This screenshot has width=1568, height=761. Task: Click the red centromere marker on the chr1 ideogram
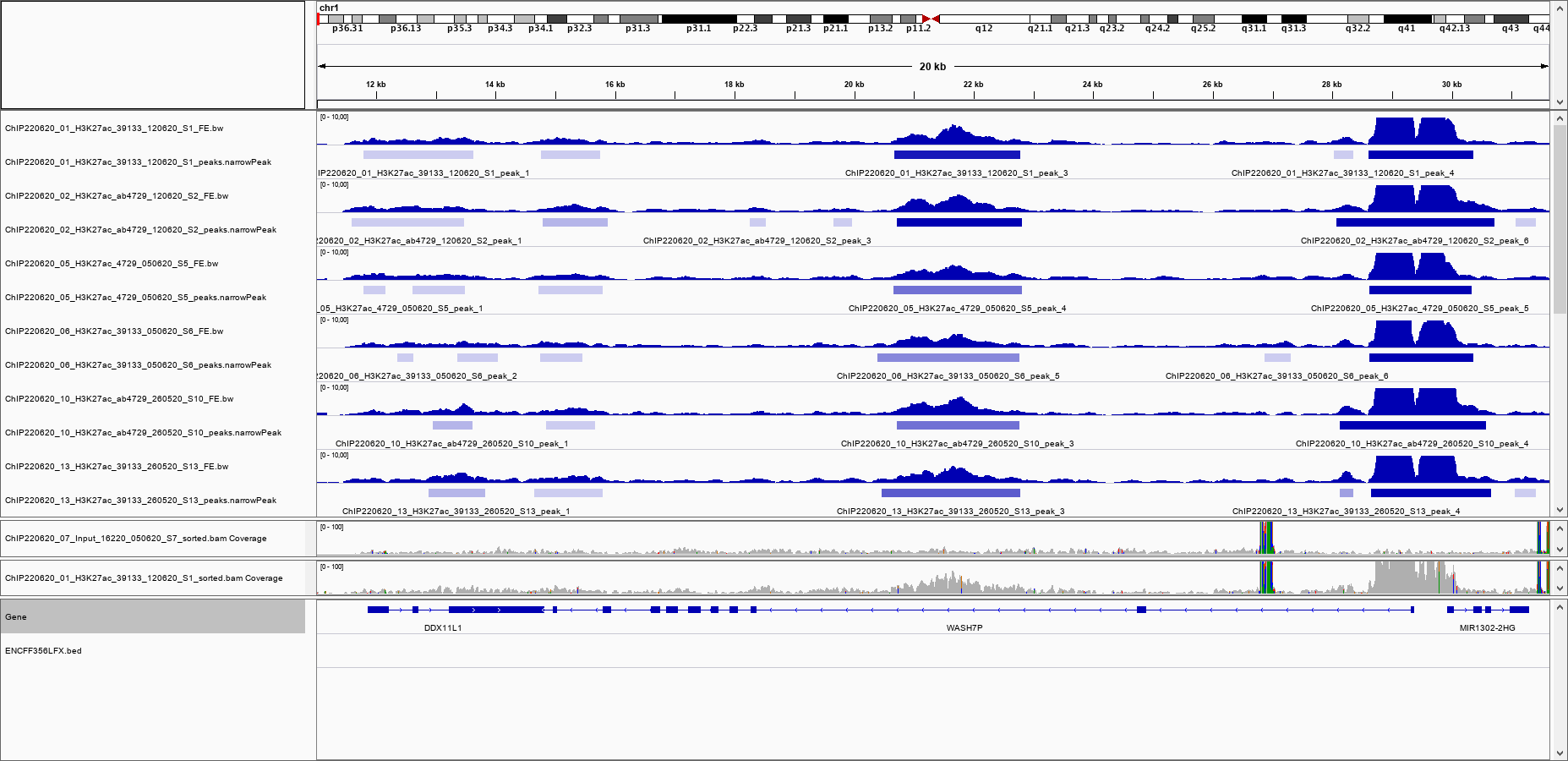(931, 19)
